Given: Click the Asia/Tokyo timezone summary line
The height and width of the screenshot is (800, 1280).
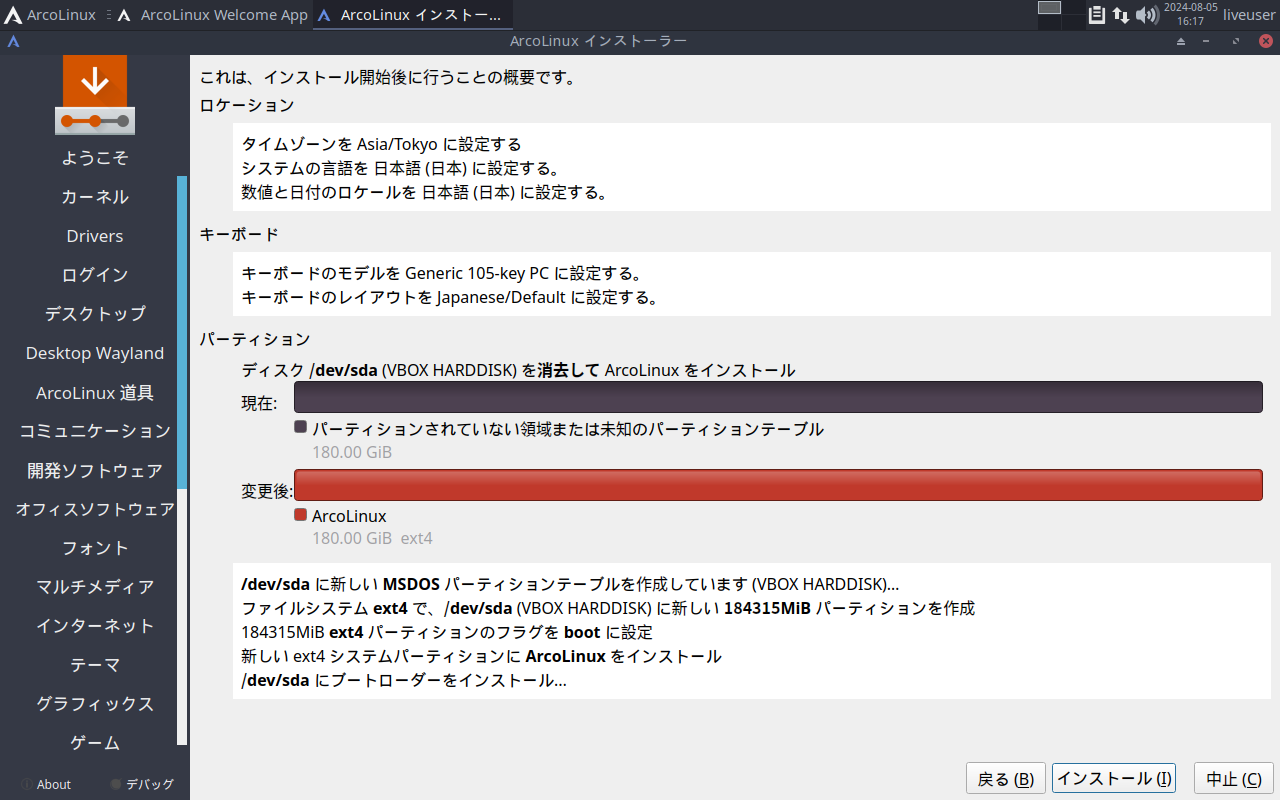Looking at the screenshot, I should pos(382,144).
